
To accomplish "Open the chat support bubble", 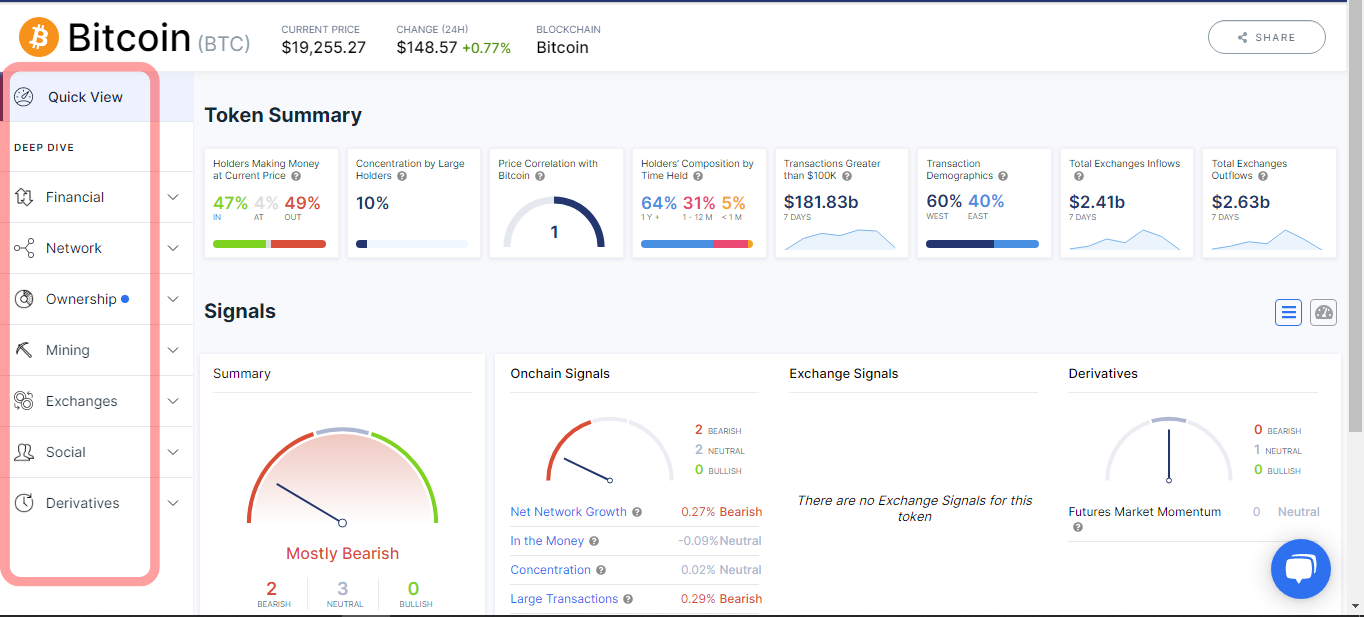I will tap(1301, 569).
